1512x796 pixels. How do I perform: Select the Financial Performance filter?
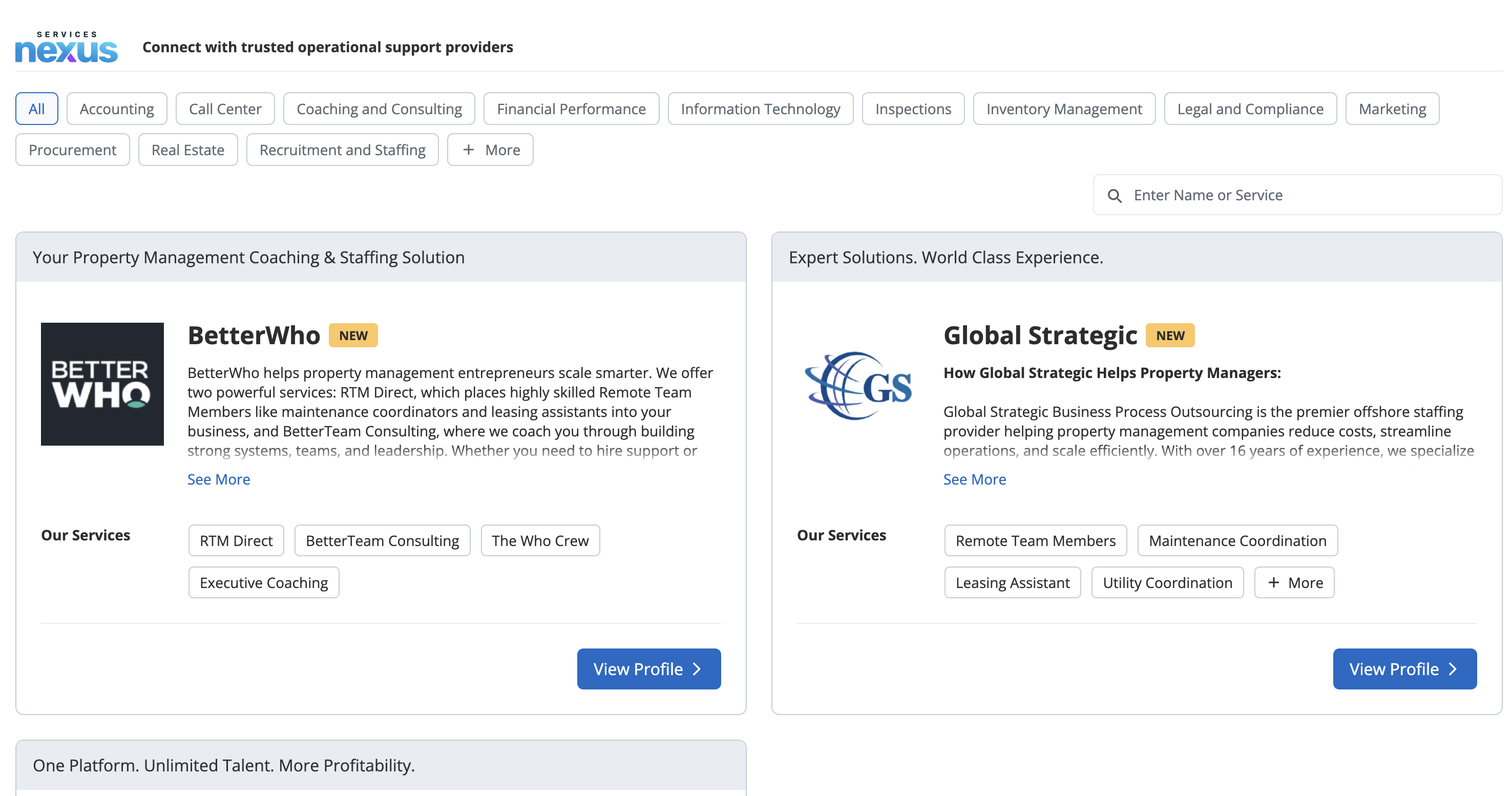pyautogui.click(x=571, y=109)
